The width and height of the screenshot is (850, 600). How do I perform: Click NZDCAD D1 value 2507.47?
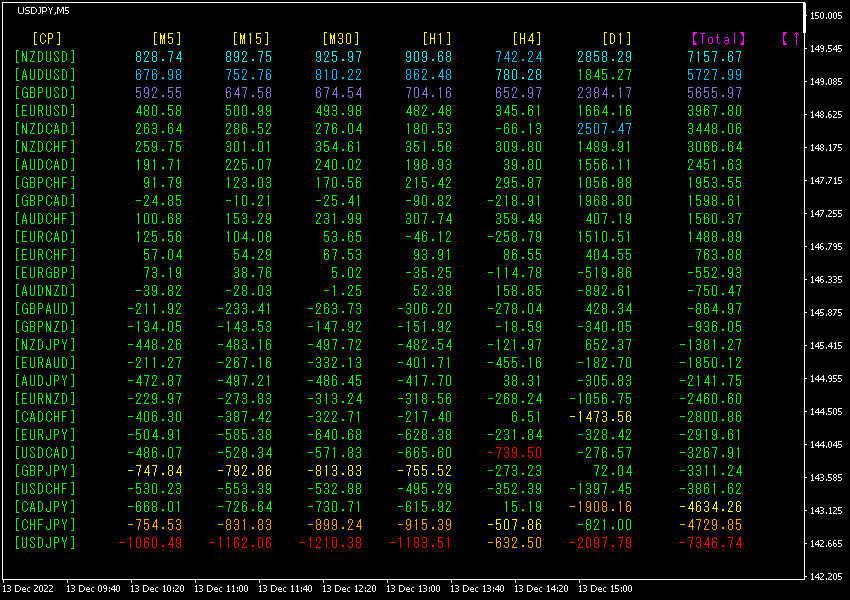(x=604, y=129)
